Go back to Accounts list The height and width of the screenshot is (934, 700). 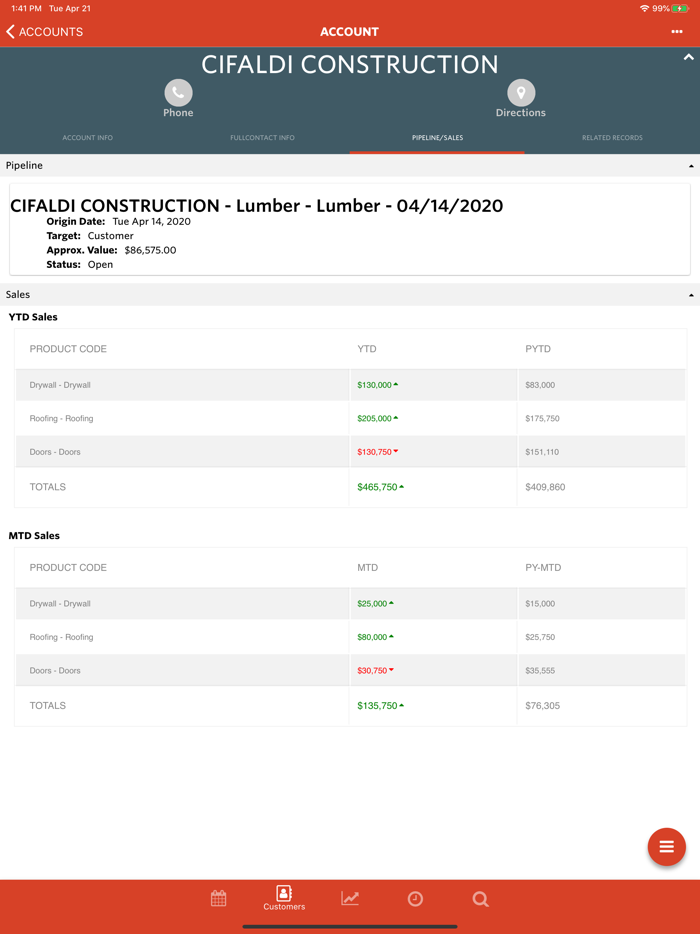pos(45,32)
